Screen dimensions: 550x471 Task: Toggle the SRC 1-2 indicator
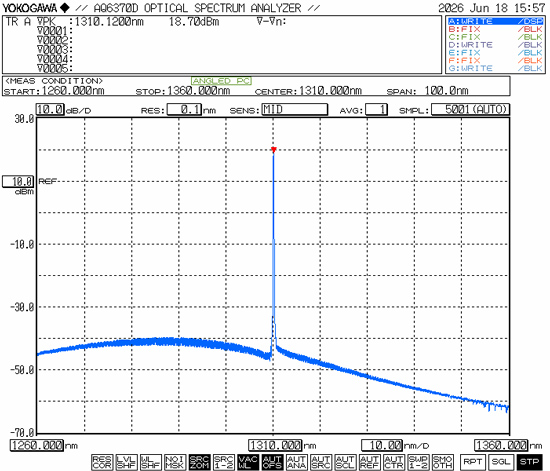point(224,462)
